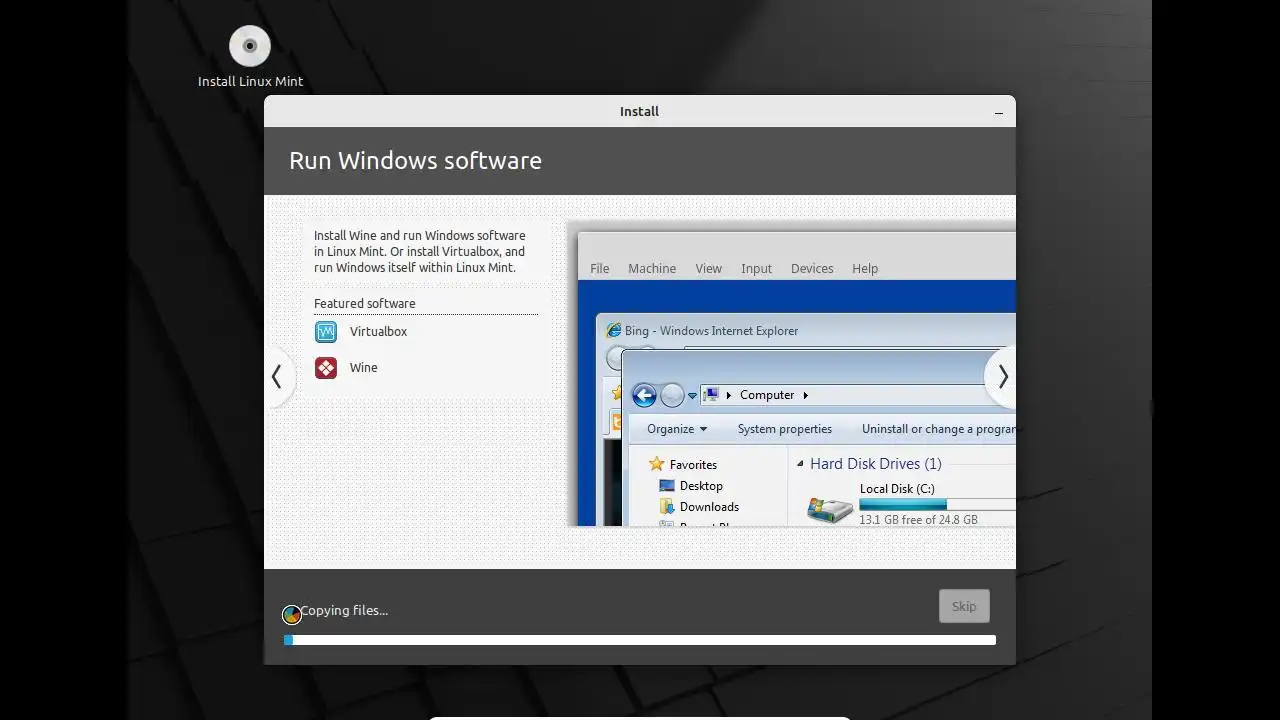Click the Virtualbox icon in Featured software

pyautogui.click(x=326, y=332)
